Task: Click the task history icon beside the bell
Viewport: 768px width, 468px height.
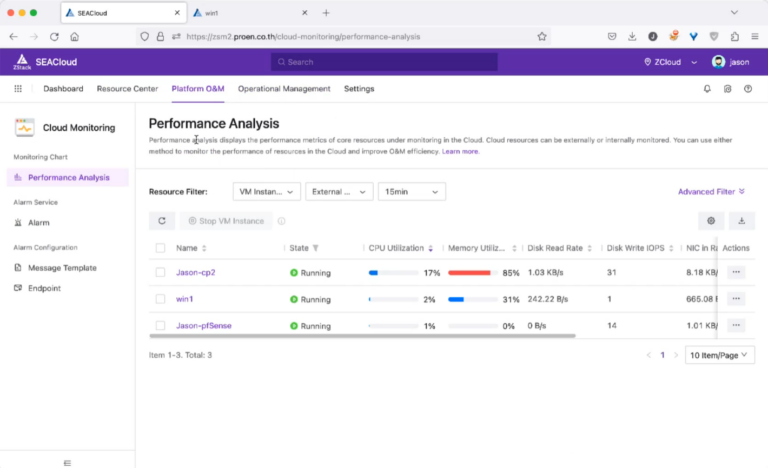Action: pos(727,89)
